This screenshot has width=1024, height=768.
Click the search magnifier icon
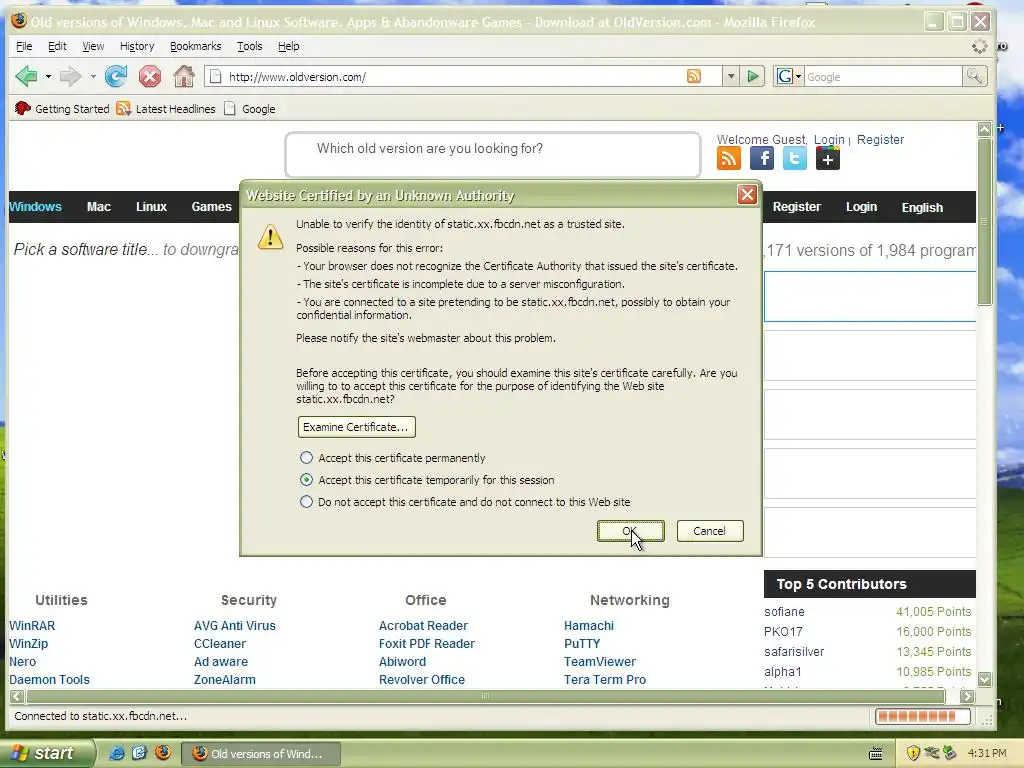pos(974,76)
